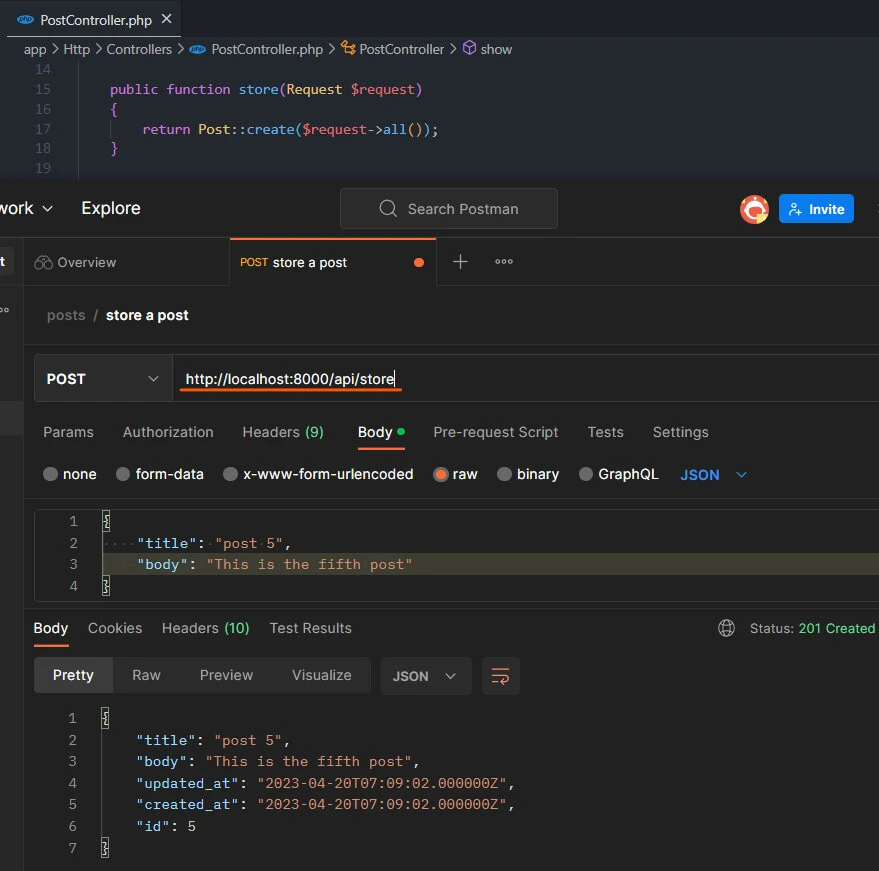
Task: Select the none body type radio
Action: 50,475
